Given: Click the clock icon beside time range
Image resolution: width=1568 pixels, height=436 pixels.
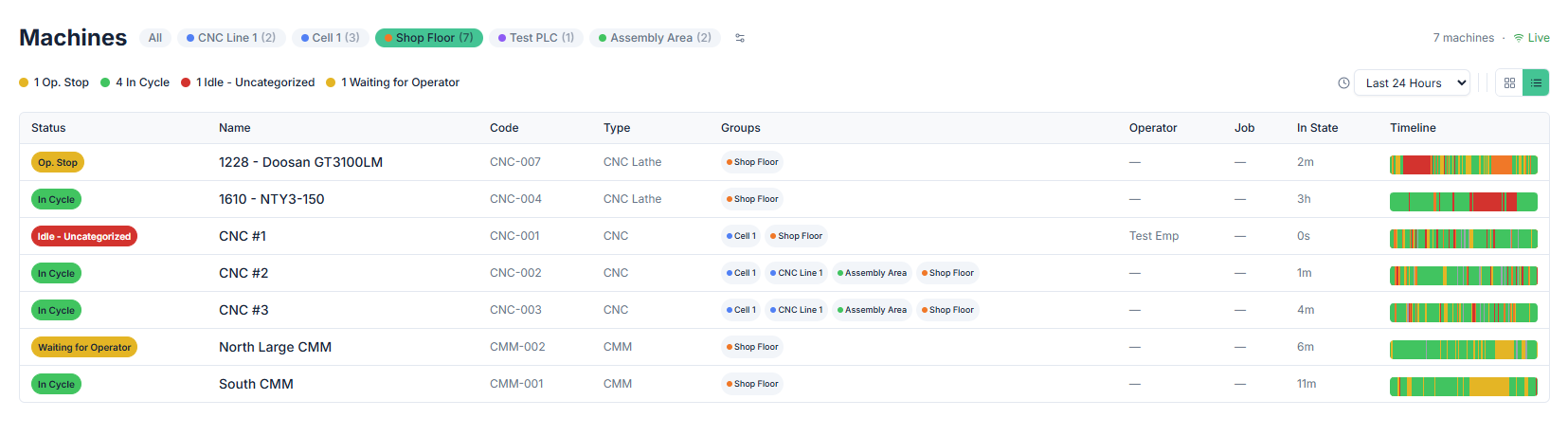Looking at the screenshot, I should pos(1343,82).
